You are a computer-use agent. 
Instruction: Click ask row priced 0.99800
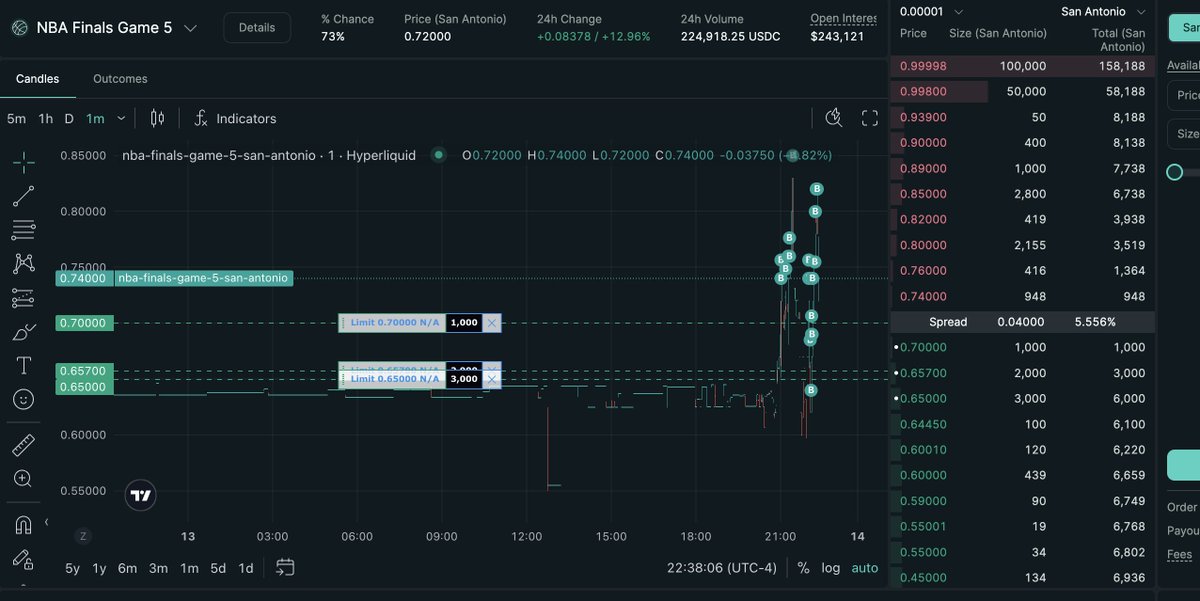[x=1022, y=91]
